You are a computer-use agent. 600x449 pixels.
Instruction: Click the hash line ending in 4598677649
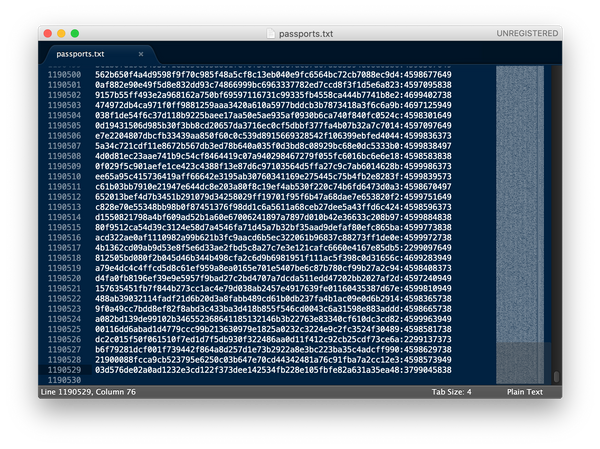pos(273,75)
